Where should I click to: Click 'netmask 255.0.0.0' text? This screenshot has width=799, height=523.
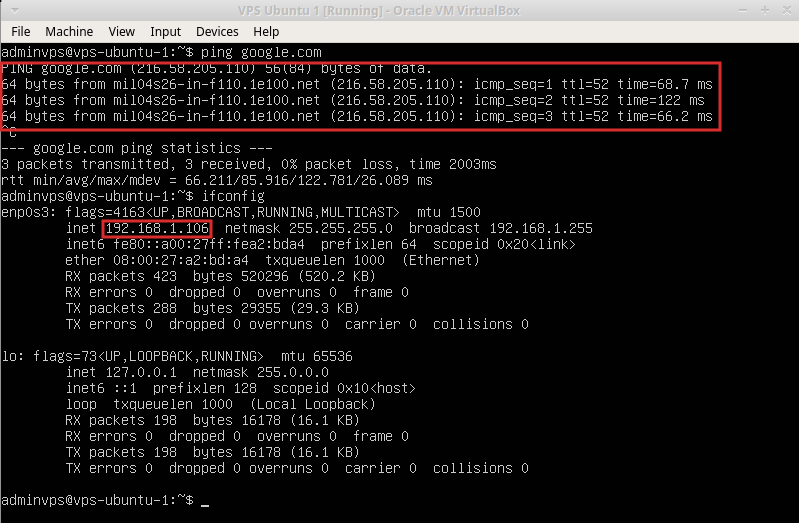tap(260, 372)
